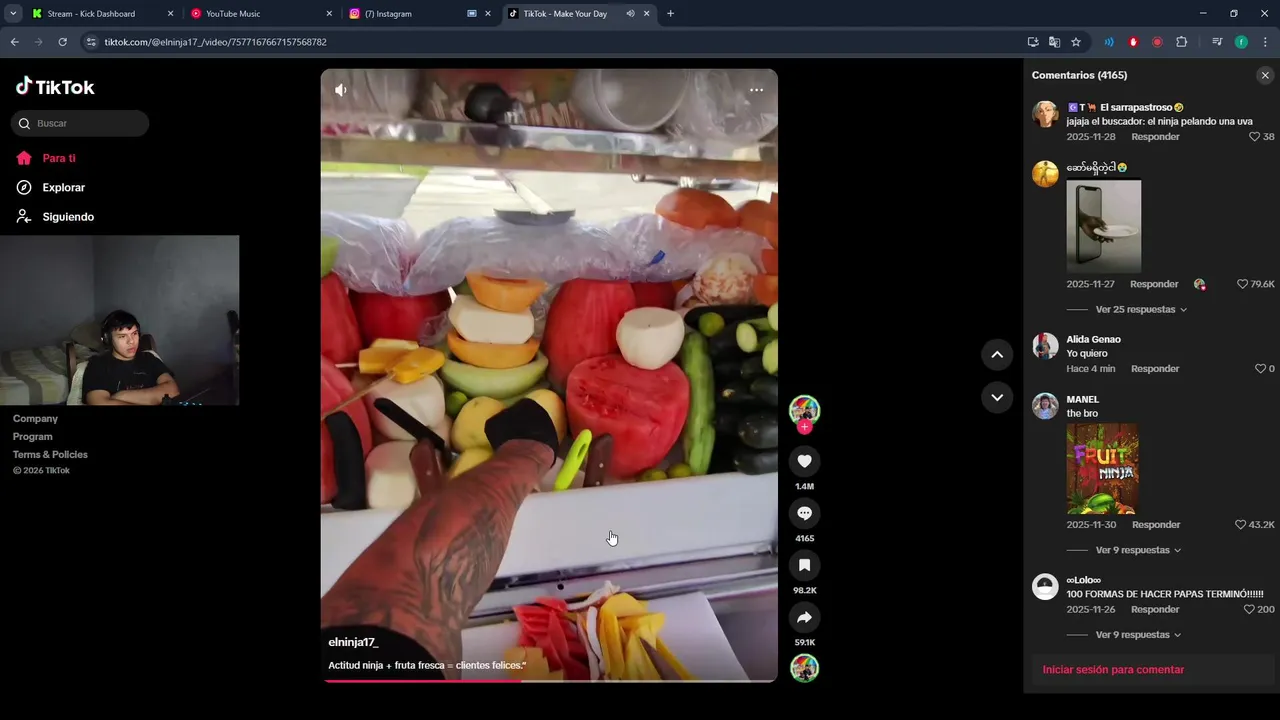Image resolution: width=1280 pixels, height=720 pixels.
Task: Go to next video with down arrow
Action: coord(997,397)
